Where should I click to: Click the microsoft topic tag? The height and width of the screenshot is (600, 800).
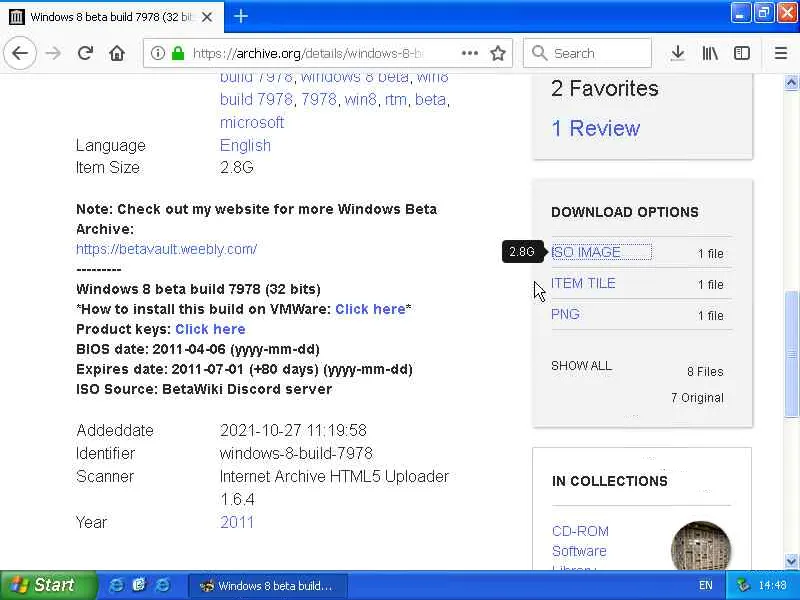click(x=252, y=122)
